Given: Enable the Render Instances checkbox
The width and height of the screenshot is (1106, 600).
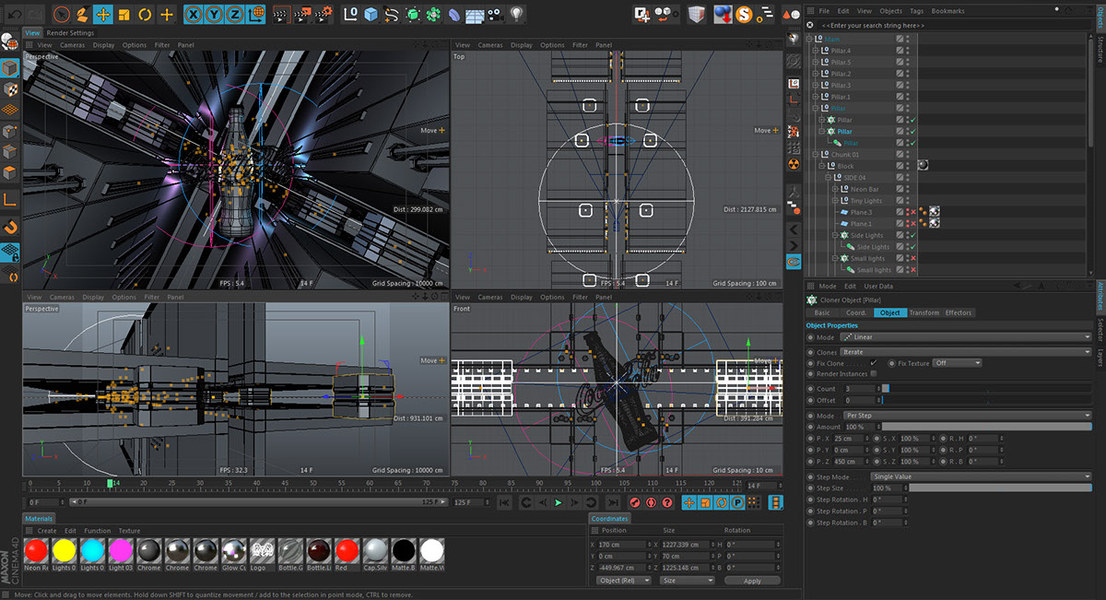Looking at the screenshot, I should click(874, 374).
